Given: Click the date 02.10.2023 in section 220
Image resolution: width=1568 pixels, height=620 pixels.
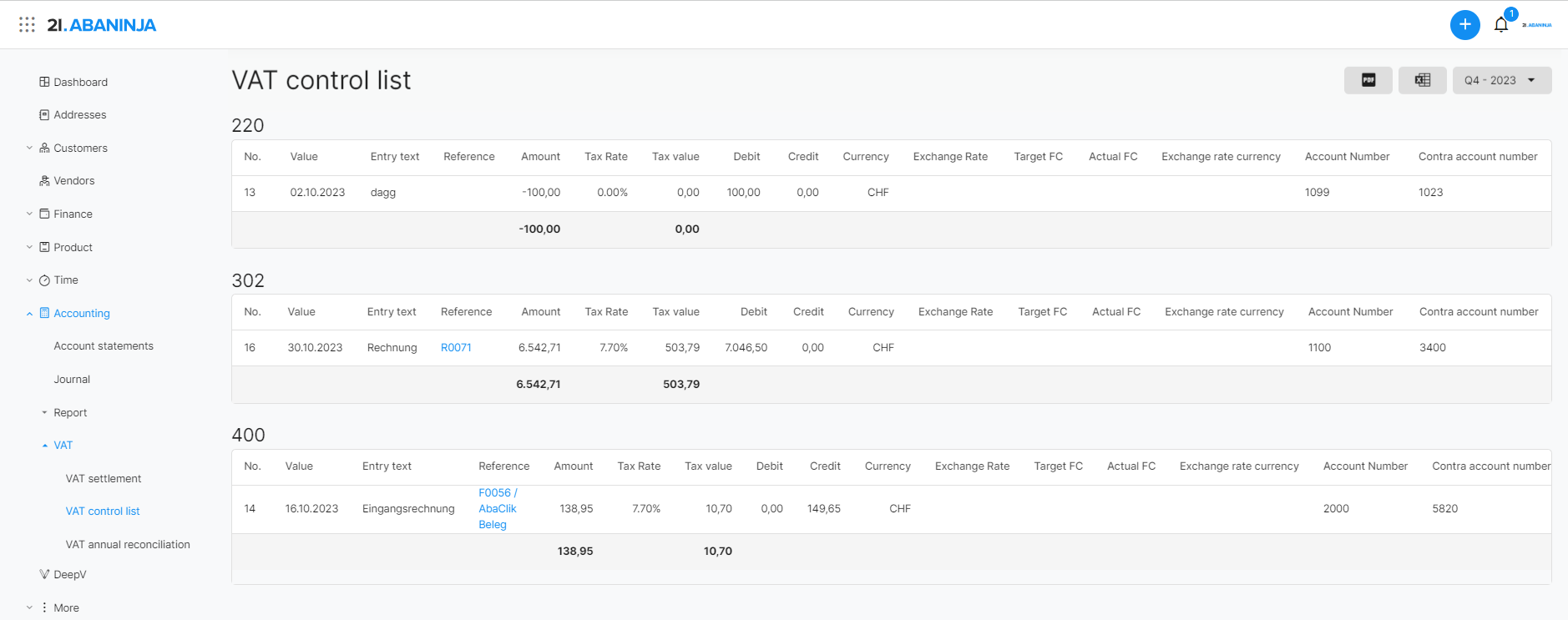Looking at the screenshot, I should 317,192.
